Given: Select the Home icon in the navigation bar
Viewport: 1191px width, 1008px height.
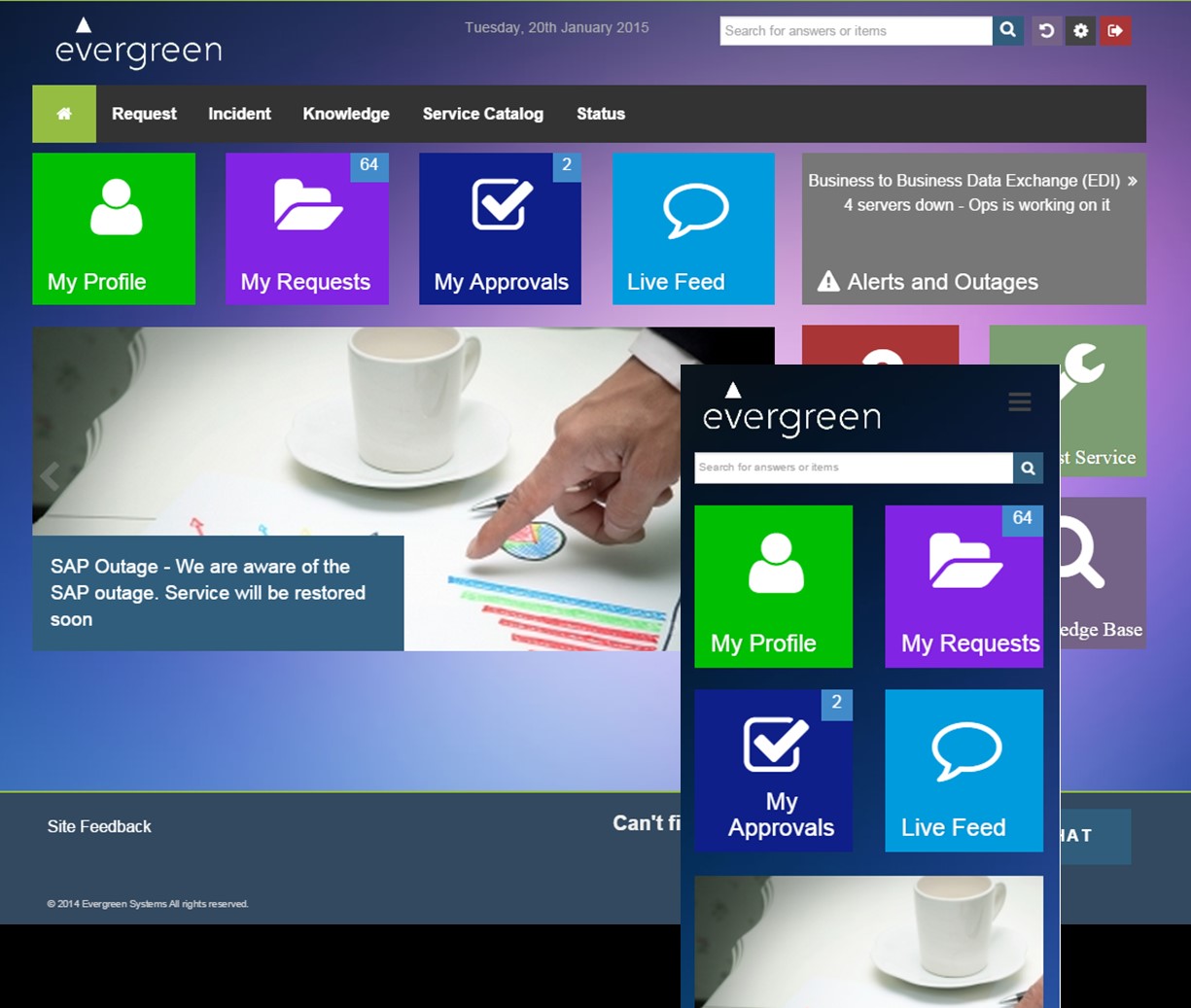Looking at the screenshot, I should [x=63, y=114].
